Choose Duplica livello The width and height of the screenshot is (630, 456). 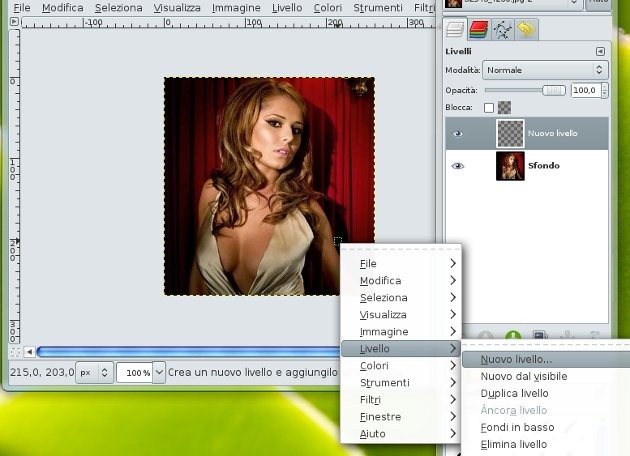point(546,393)
